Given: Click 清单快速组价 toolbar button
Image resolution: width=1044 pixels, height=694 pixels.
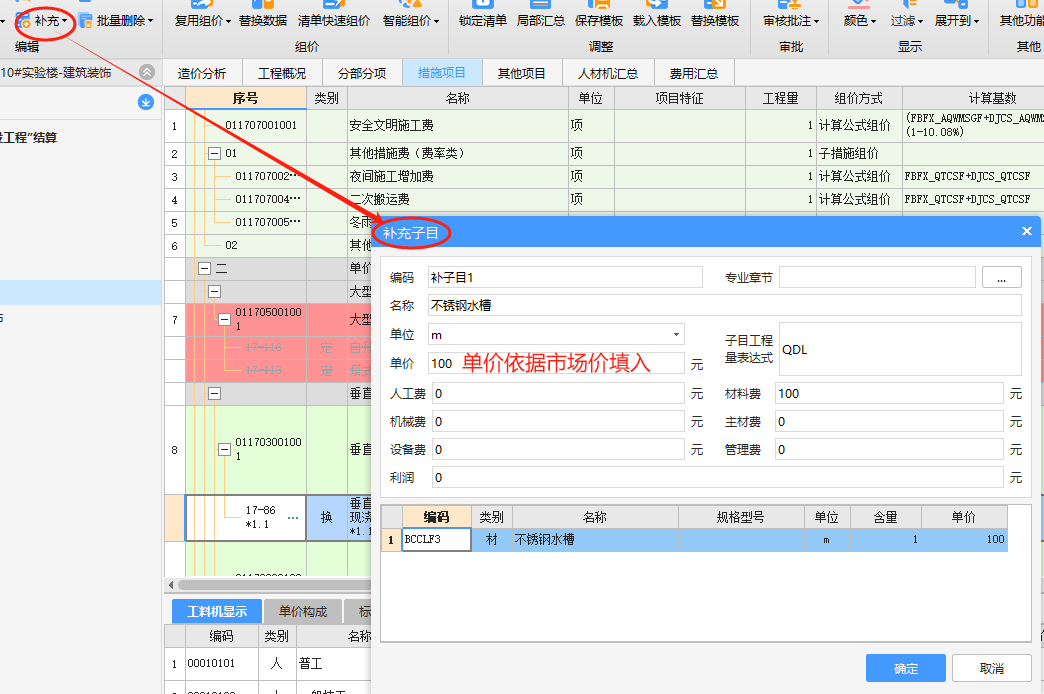Looking at the screenshot, I should click(x=334, y=21).
